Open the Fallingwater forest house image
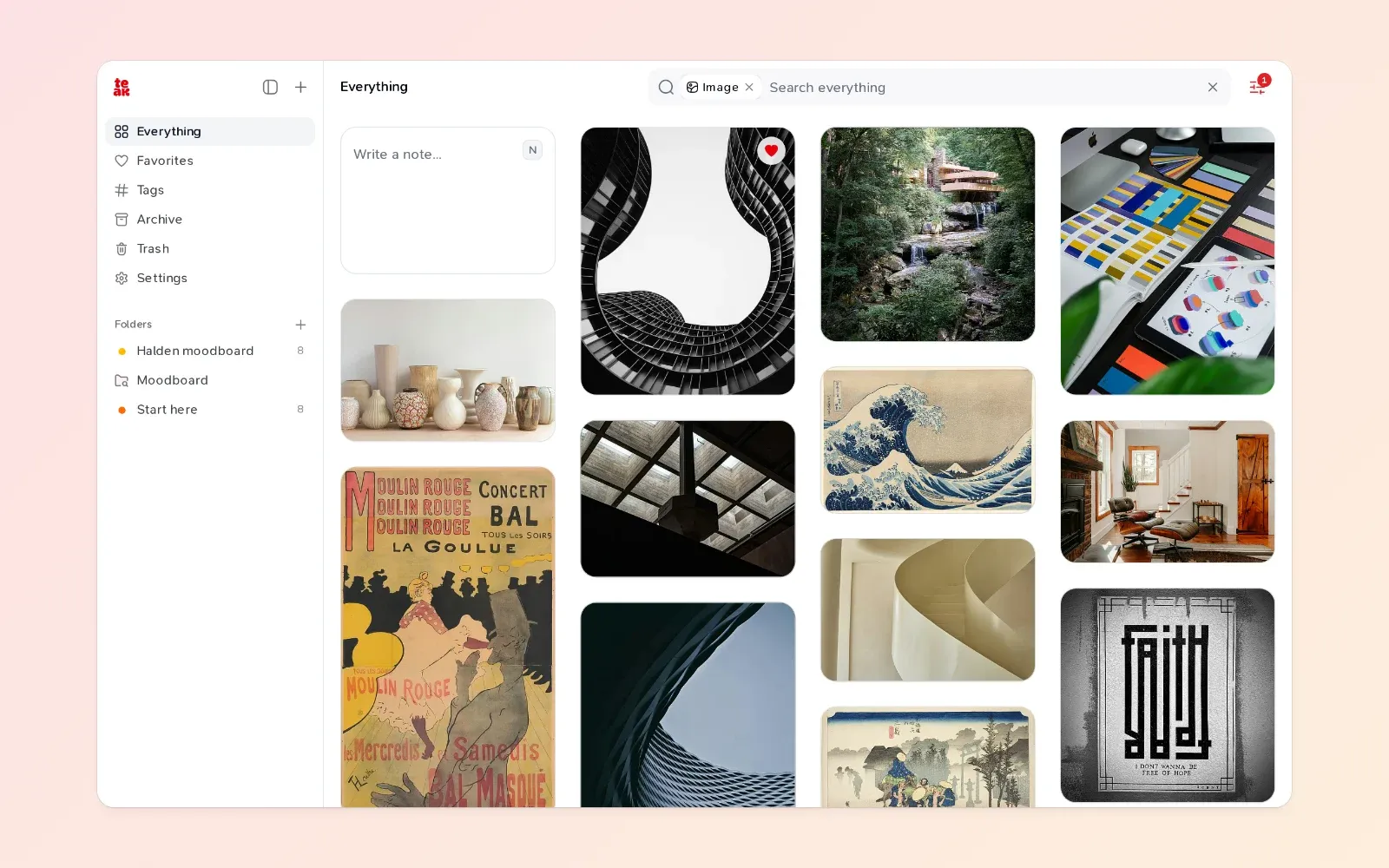Image resolution: width=1389 pixels, height=868 pixels. (x=927, y=234)
